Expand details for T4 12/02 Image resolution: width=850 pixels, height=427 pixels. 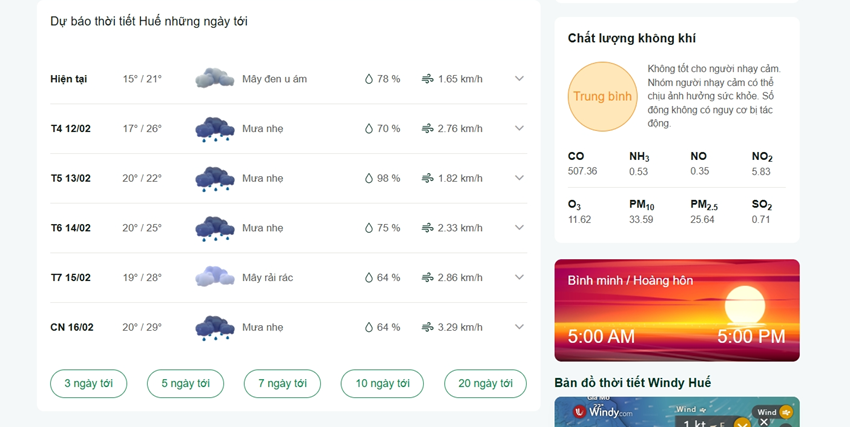click(519, 128)
